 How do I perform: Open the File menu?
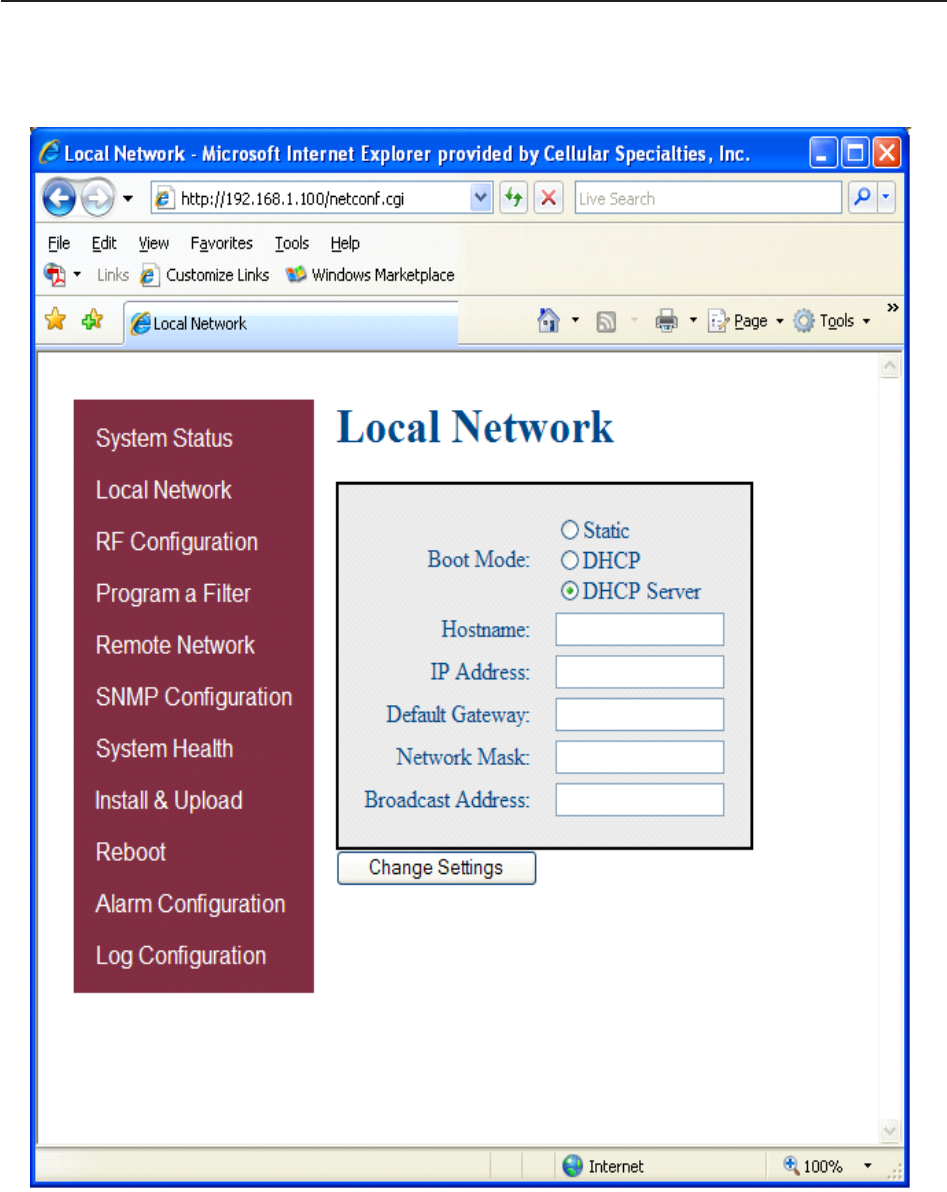click(59, 243)
